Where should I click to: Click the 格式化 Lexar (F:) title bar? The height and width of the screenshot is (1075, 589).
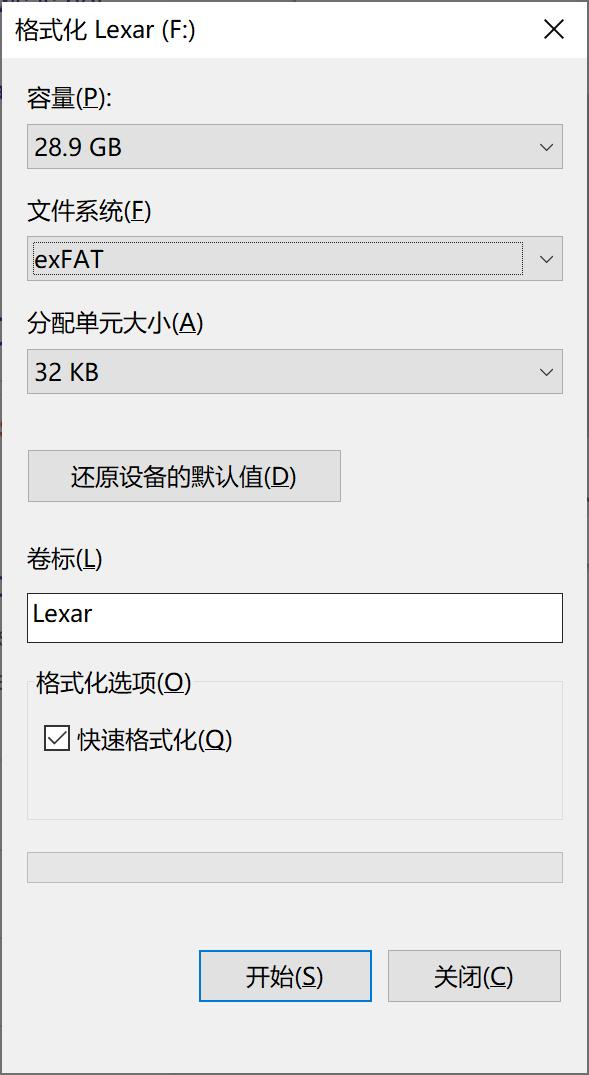[250, 29]
